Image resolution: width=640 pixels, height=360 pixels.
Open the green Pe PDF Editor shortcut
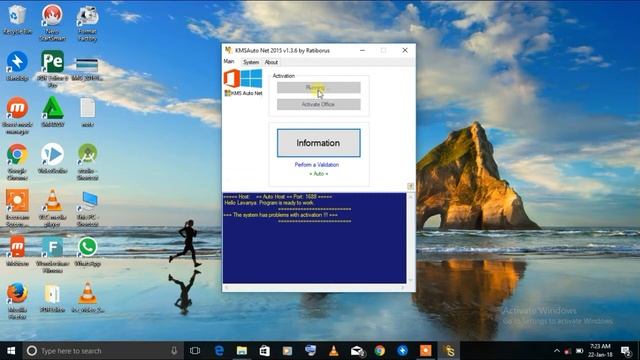(x=52, y=68)
